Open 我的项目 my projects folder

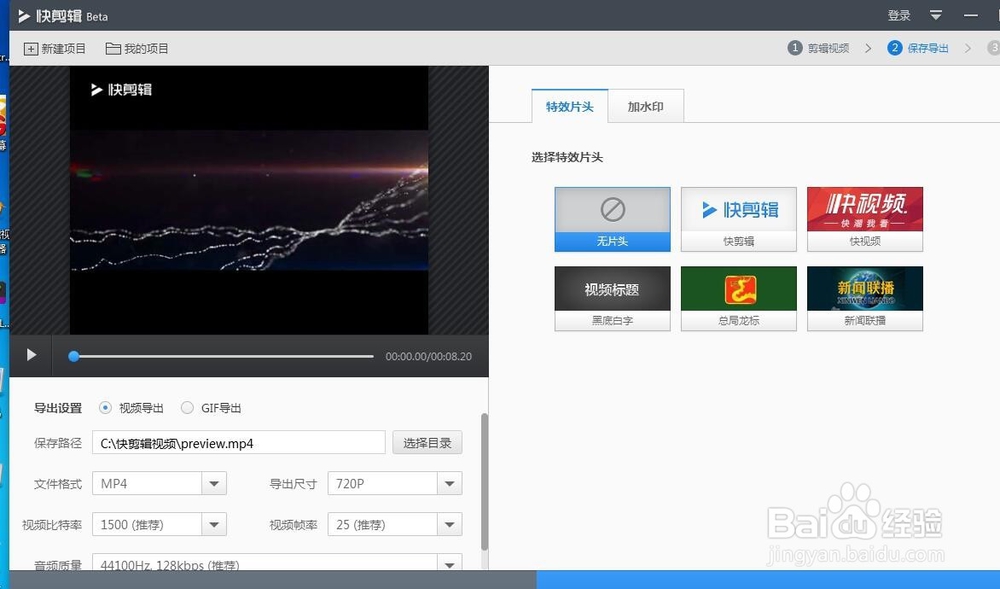[x=137, y=48]
